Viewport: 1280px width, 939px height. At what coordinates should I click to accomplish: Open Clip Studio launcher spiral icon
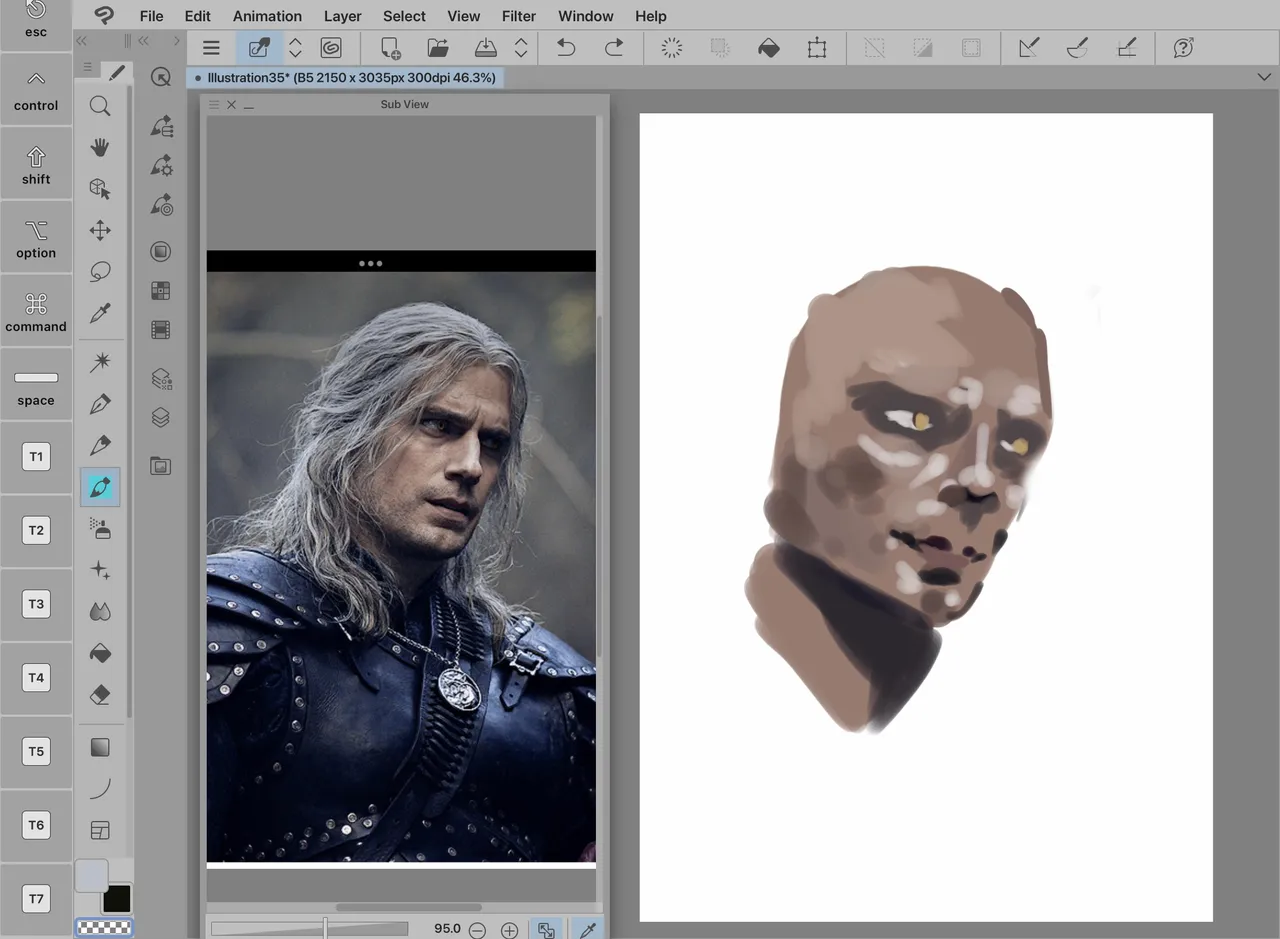pos(331,48)
